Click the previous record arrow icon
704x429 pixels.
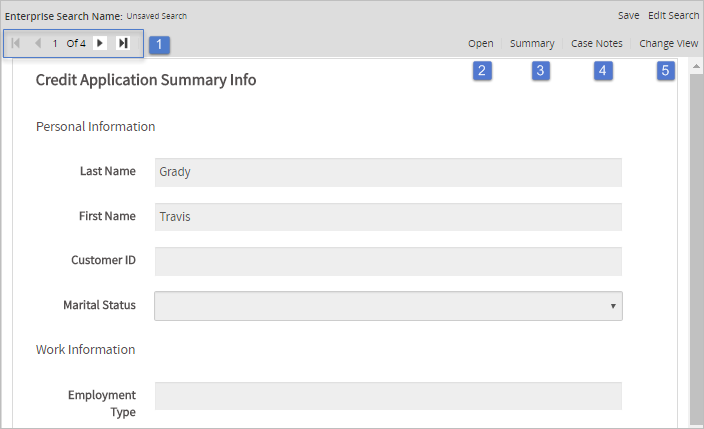[x=37, y=44]
